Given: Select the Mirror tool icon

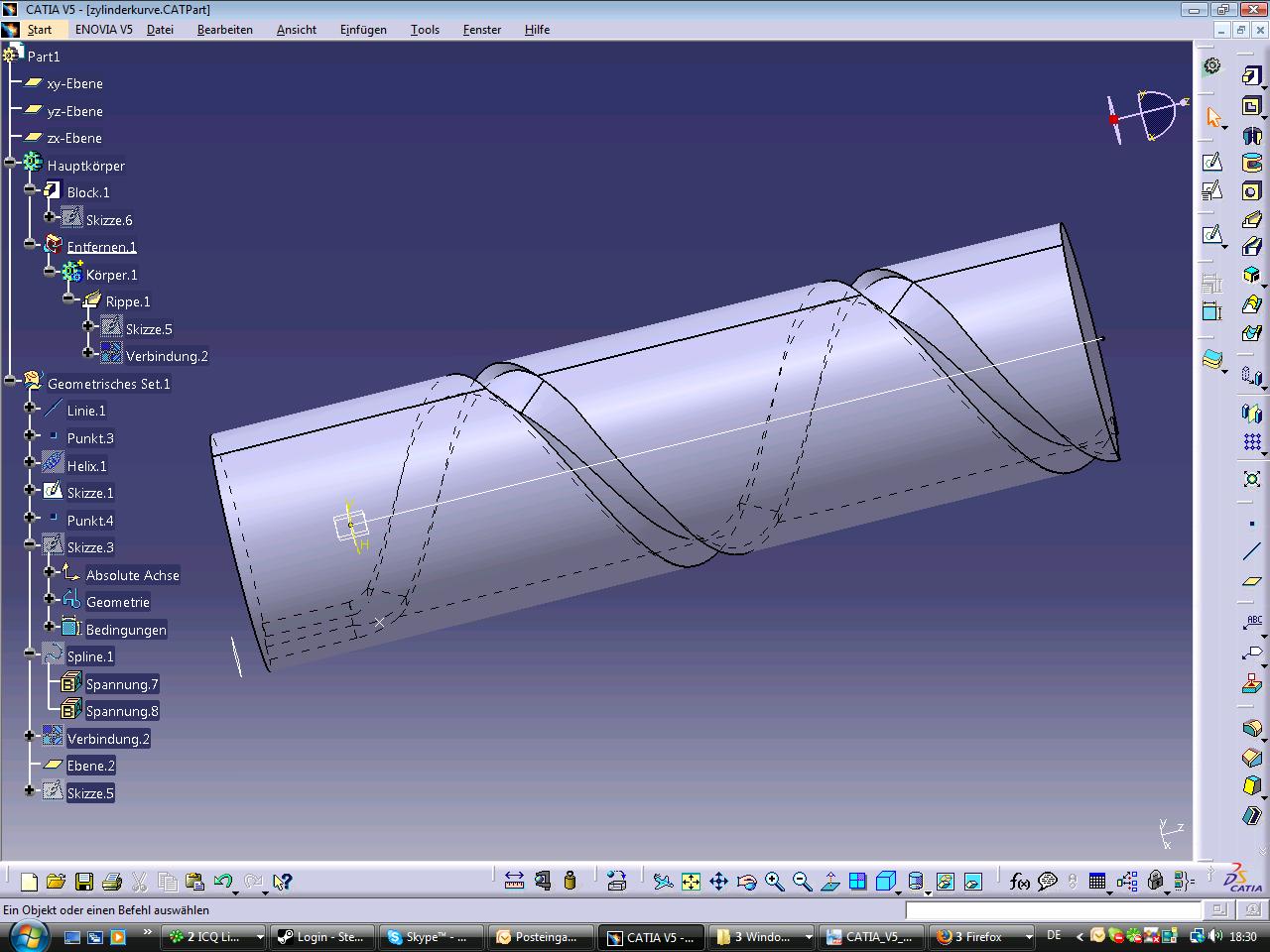Looking at the screenshot, I should coord(1251,414).
